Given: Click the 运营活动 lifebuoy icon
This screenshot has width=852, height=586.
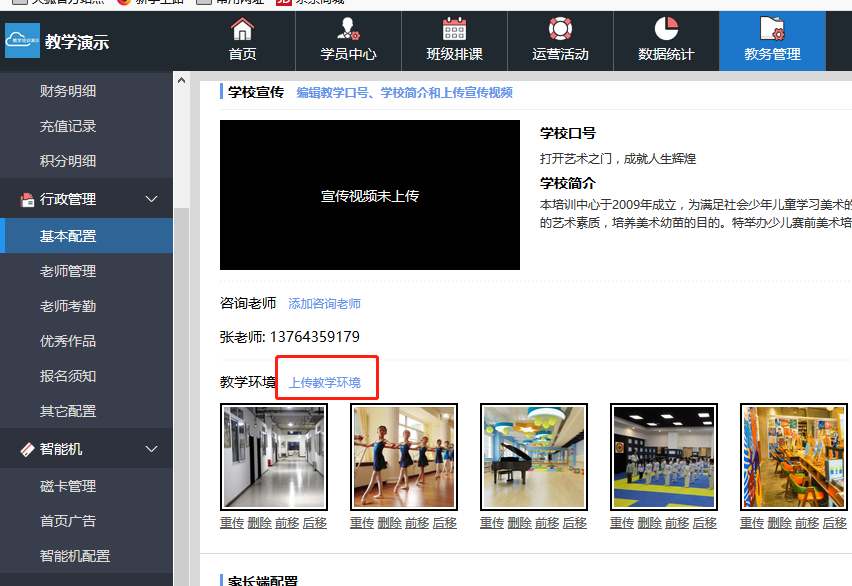Looking at the screenshot, I should (x=560, y=29).
